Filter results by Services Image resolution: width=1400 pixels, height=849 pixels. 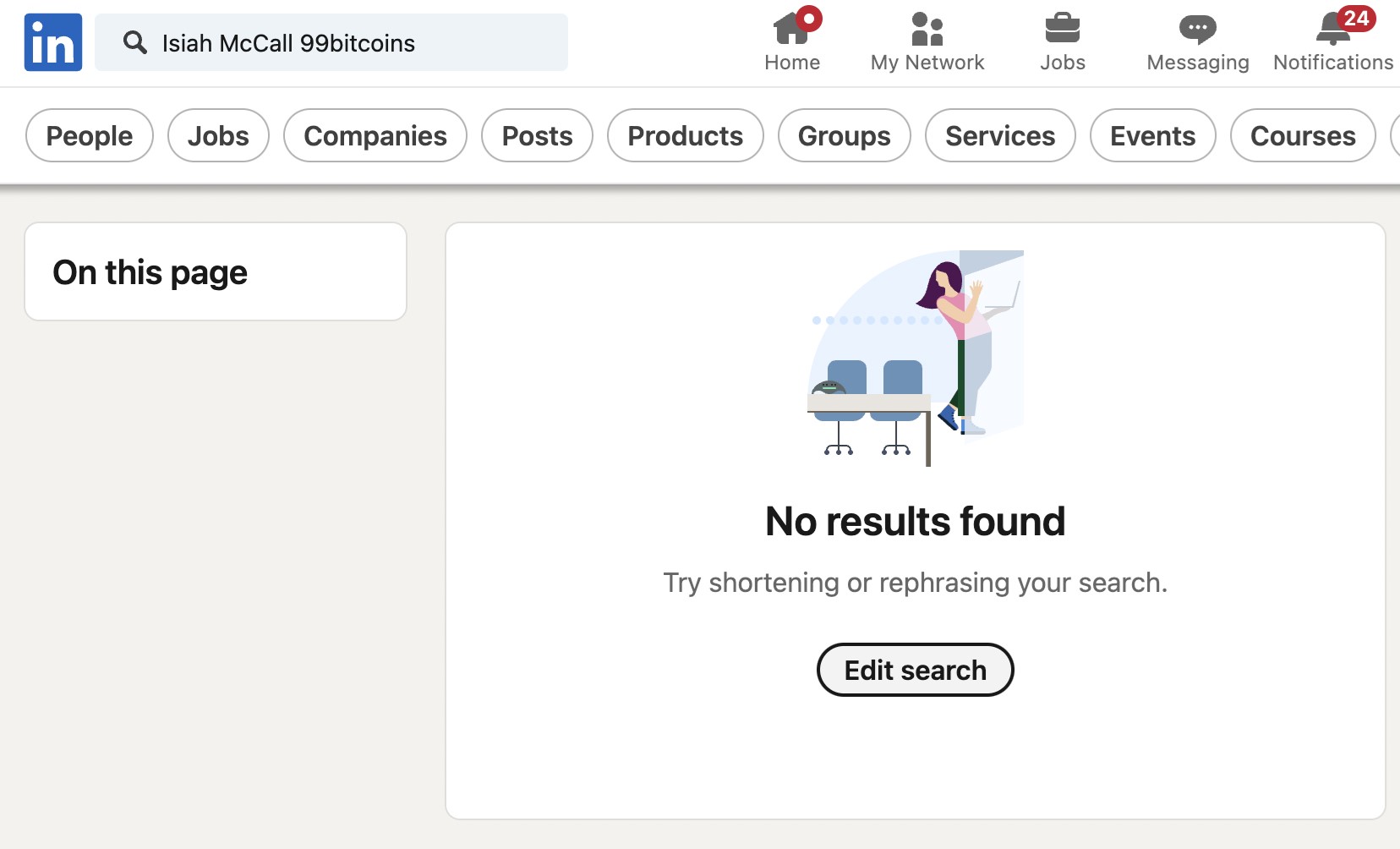point(1000,135)
